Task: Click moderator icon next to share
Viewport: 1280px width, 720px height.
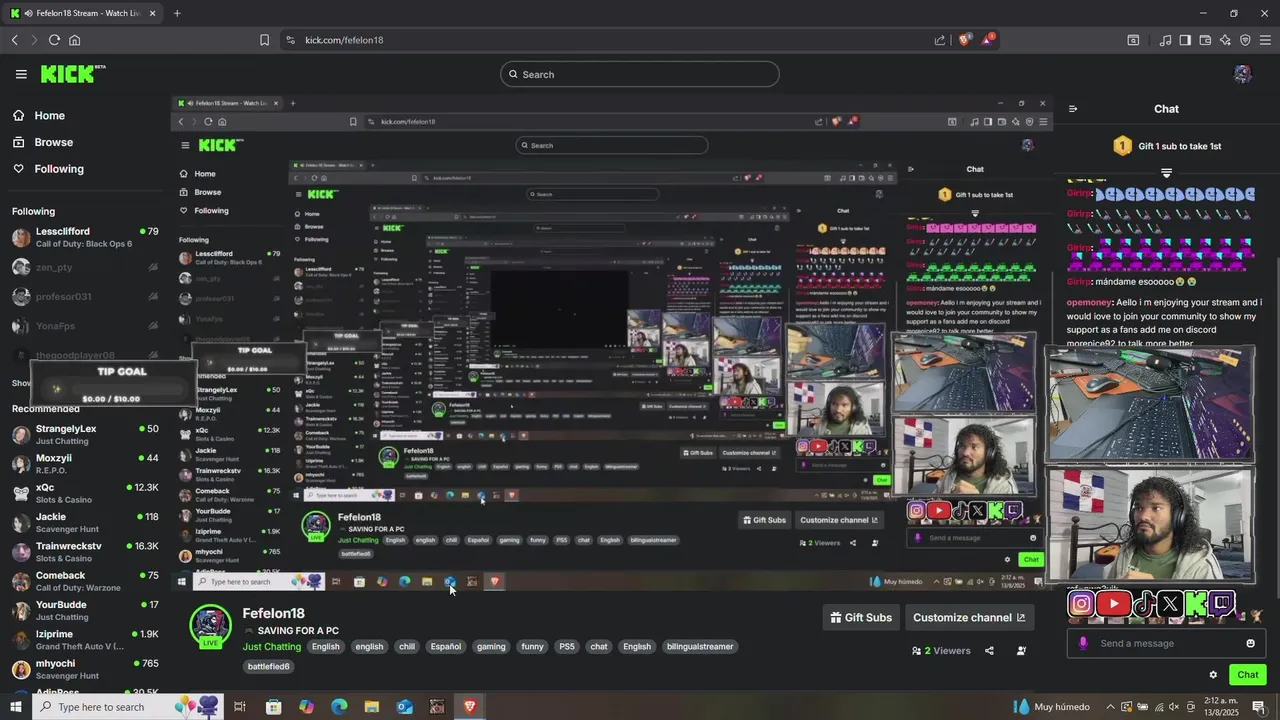Action: click(x=1021, y=651)
